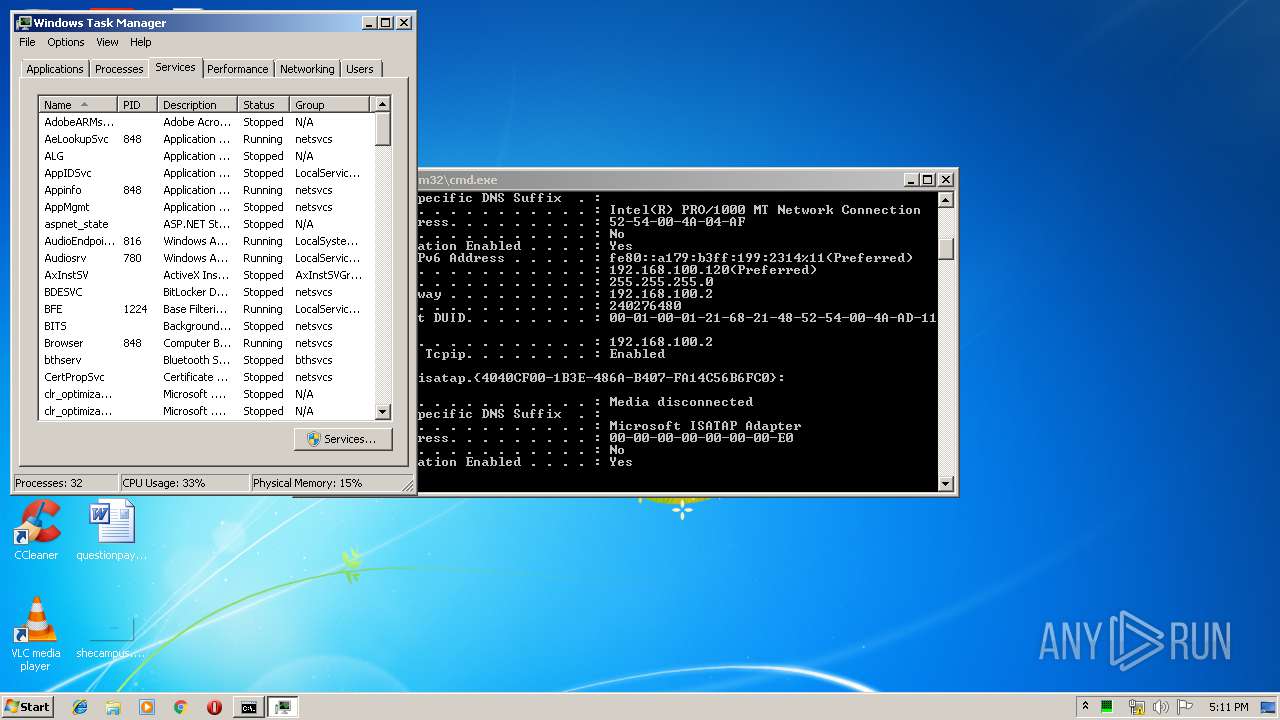Switch to the Performance tab

coord(238,69)
